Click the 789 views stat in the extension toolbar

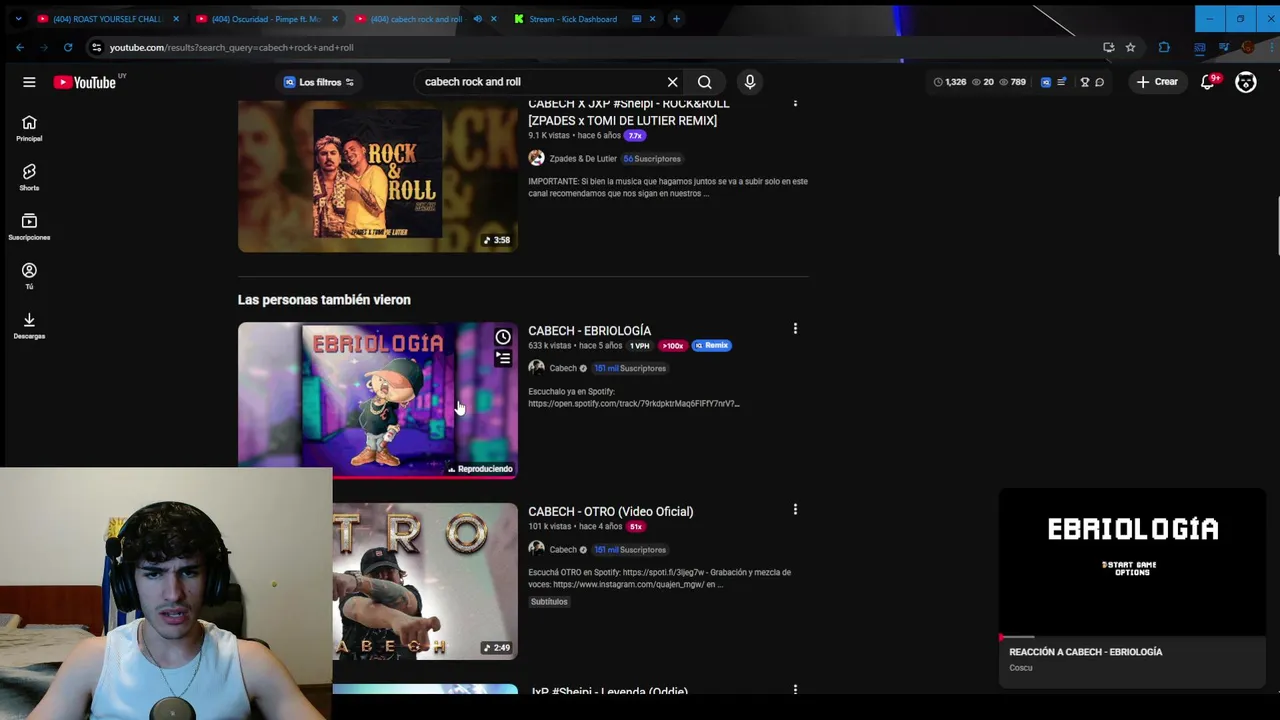point(1012,82)
